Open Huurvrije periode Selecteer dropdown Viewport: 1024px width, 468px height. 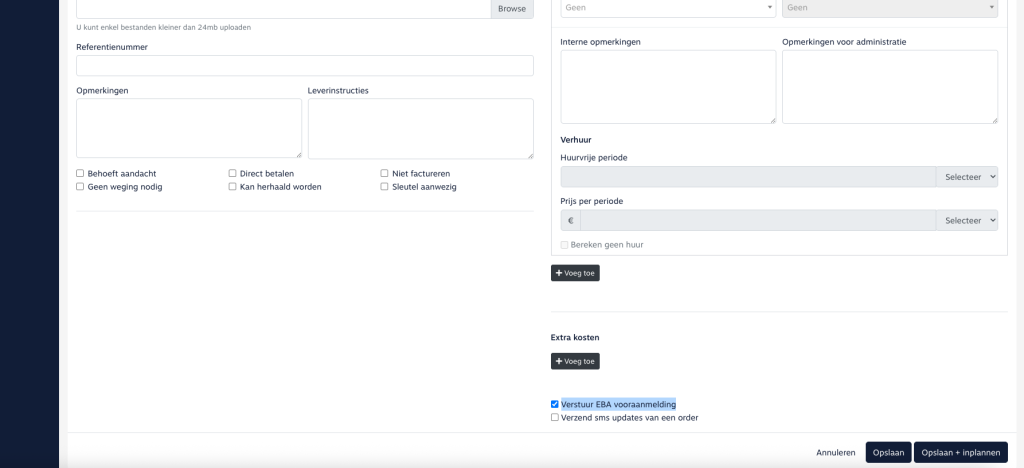(966, 177)
